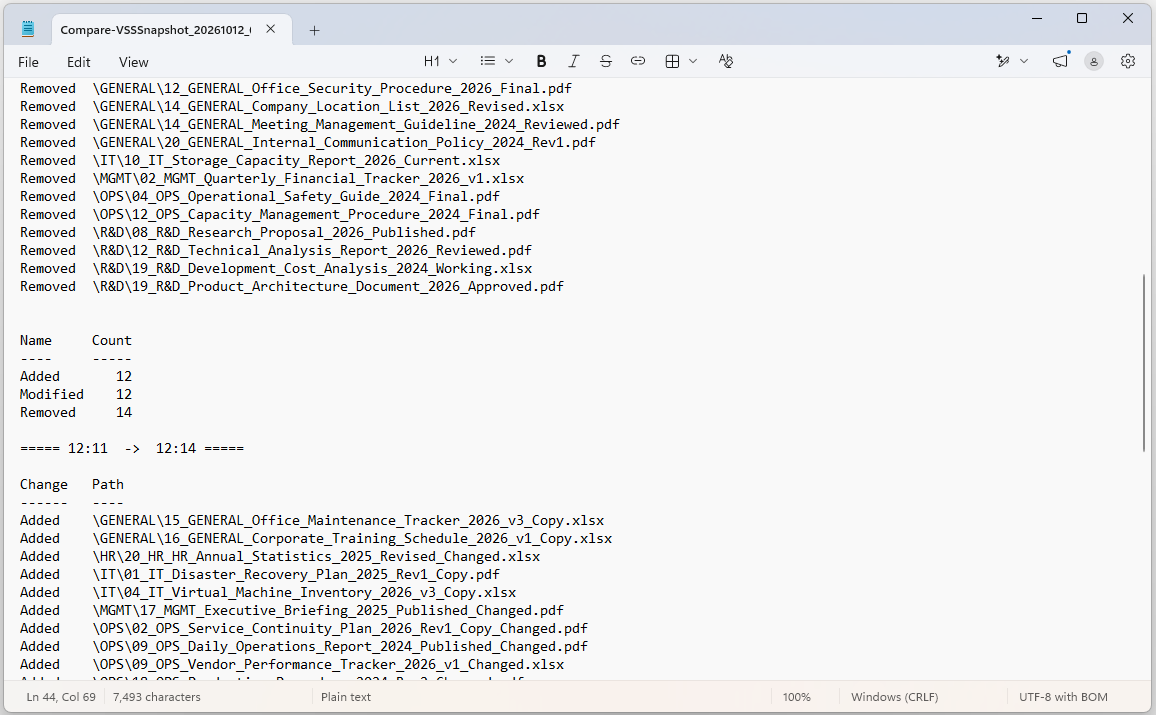Screen dimensions: 1156x715
Task: Click the HR_Annual_Statistics line
Action: (280, 557)
